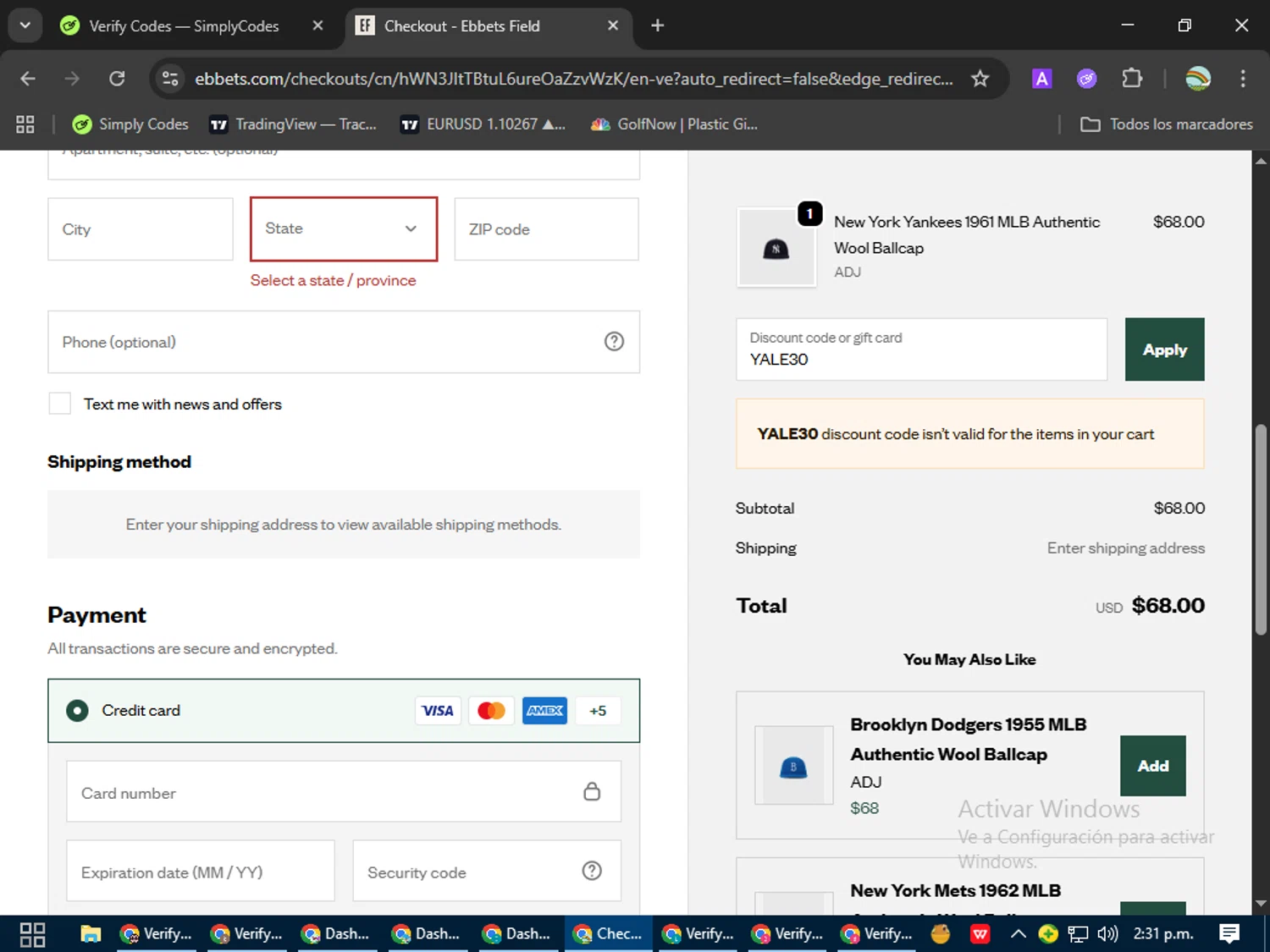Click scrollbar down arrow

[1261, 904]
